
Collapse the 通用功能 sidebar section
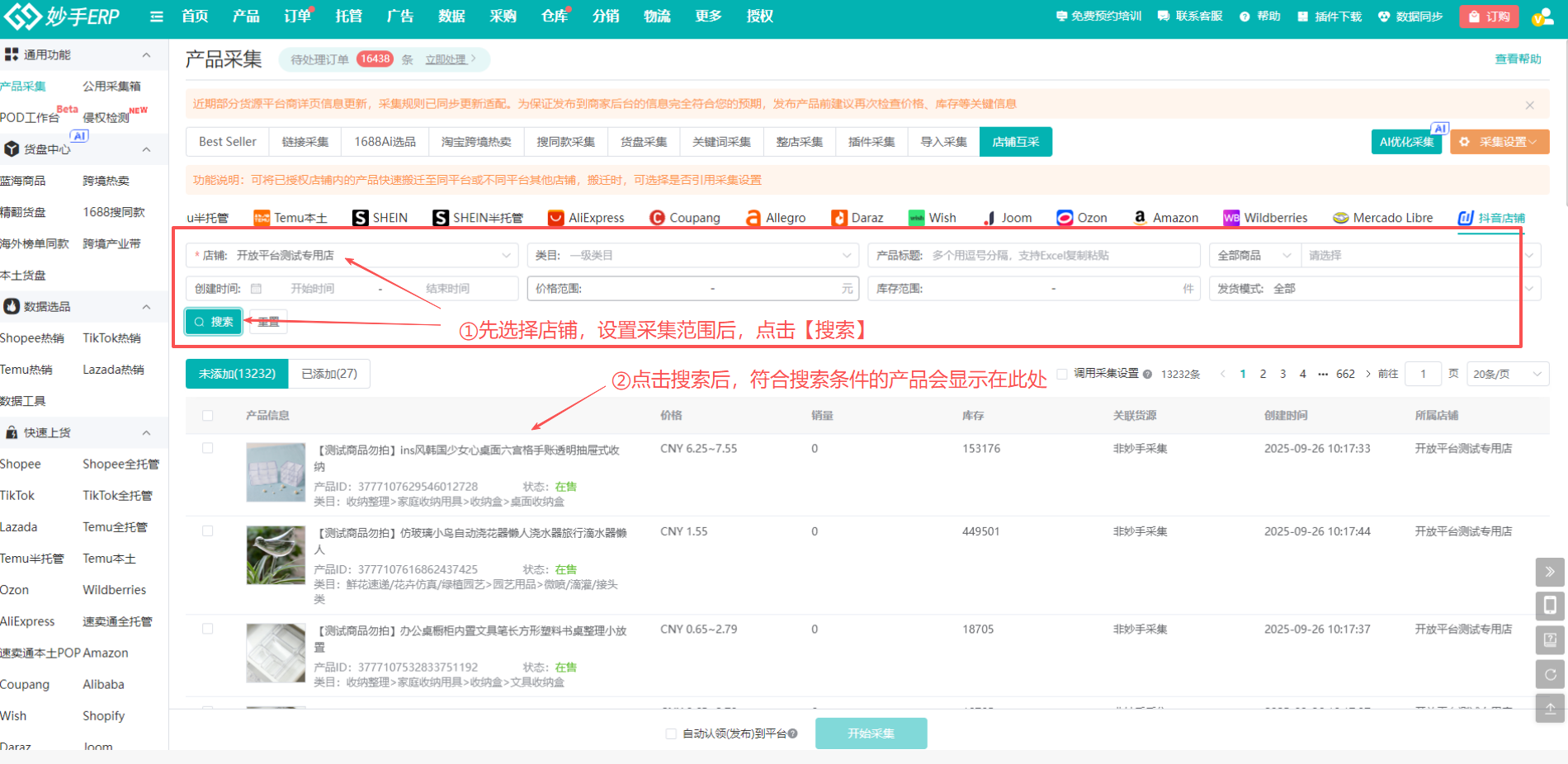coord(146,55)
